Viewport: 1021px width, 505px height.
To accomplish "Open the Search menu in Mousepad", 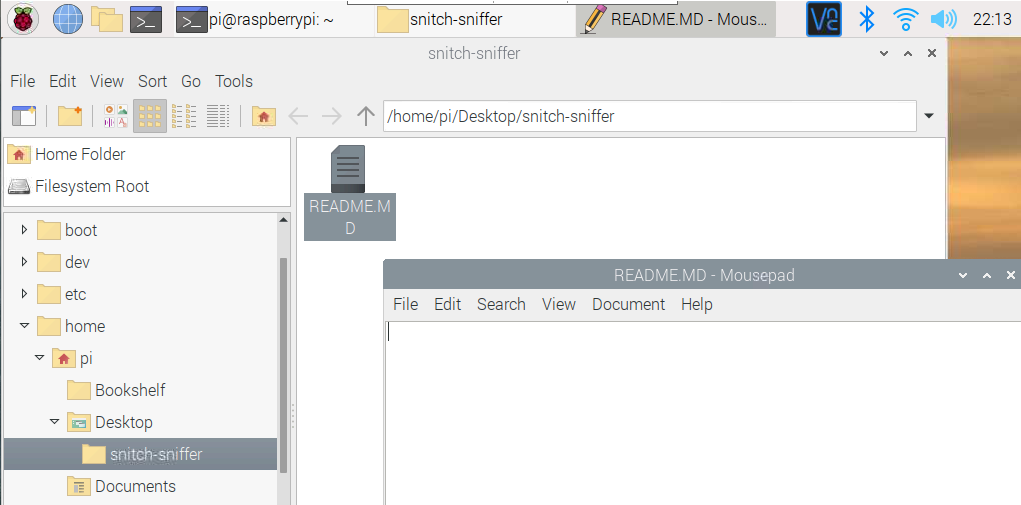I will (x=500, y=304).
